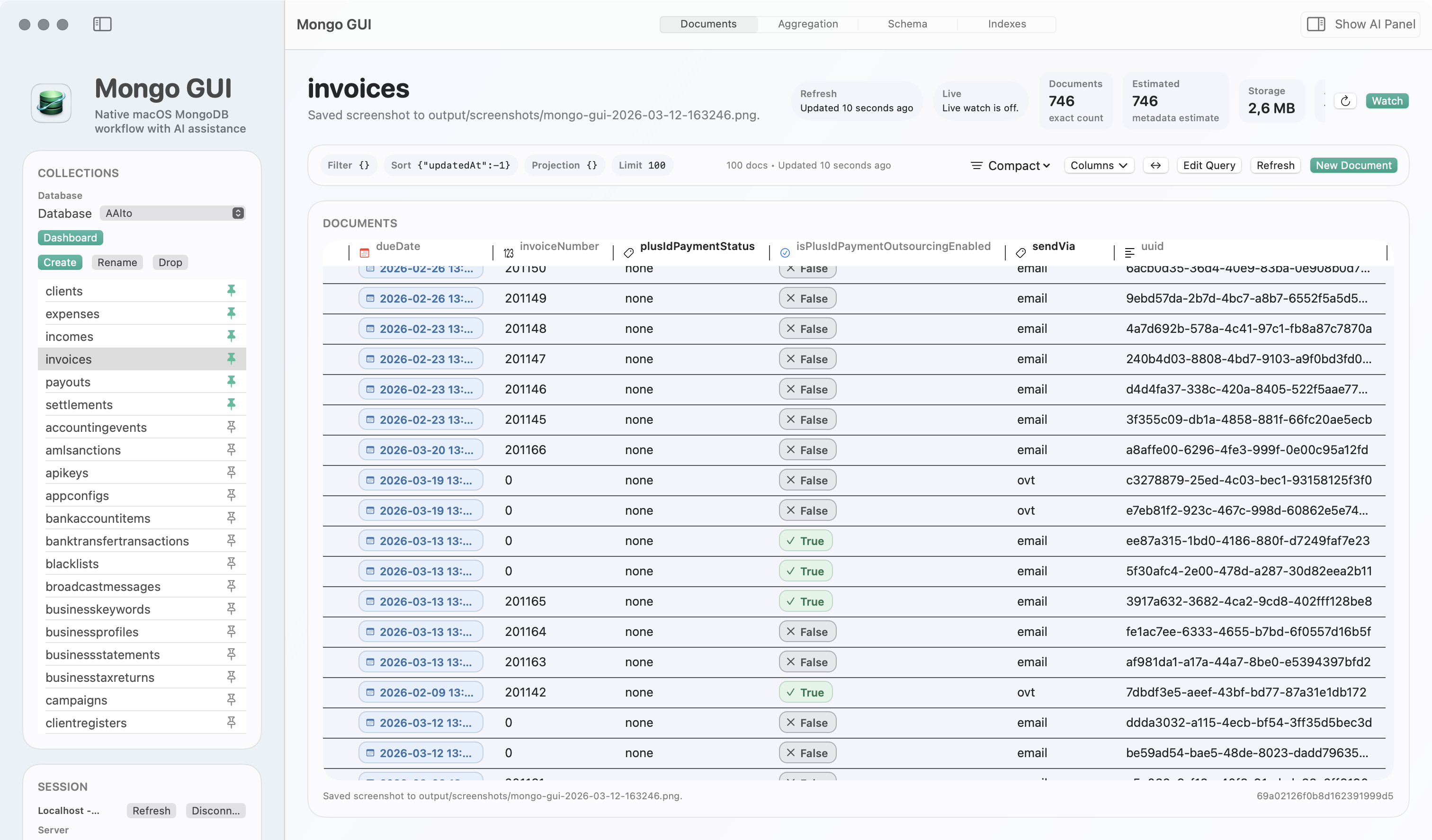Click the expand columns width arrow icon
The height and width of the screenshot is (840, 1432).
(x=1155, y=165)
